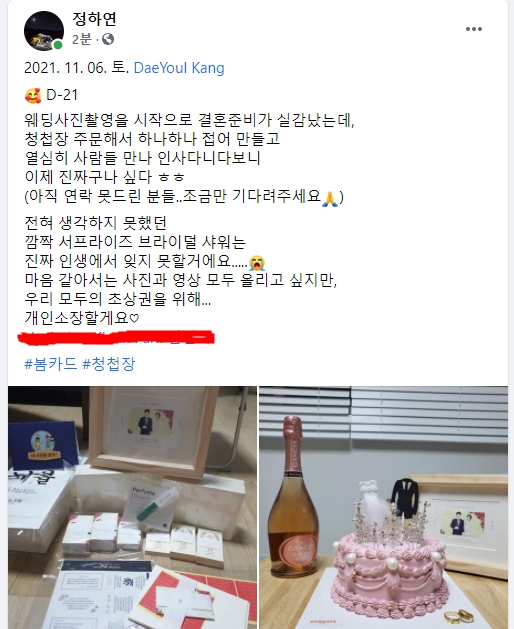Open author name 정하연 profile
The image size is (514, 629).
tap(94, 19)
